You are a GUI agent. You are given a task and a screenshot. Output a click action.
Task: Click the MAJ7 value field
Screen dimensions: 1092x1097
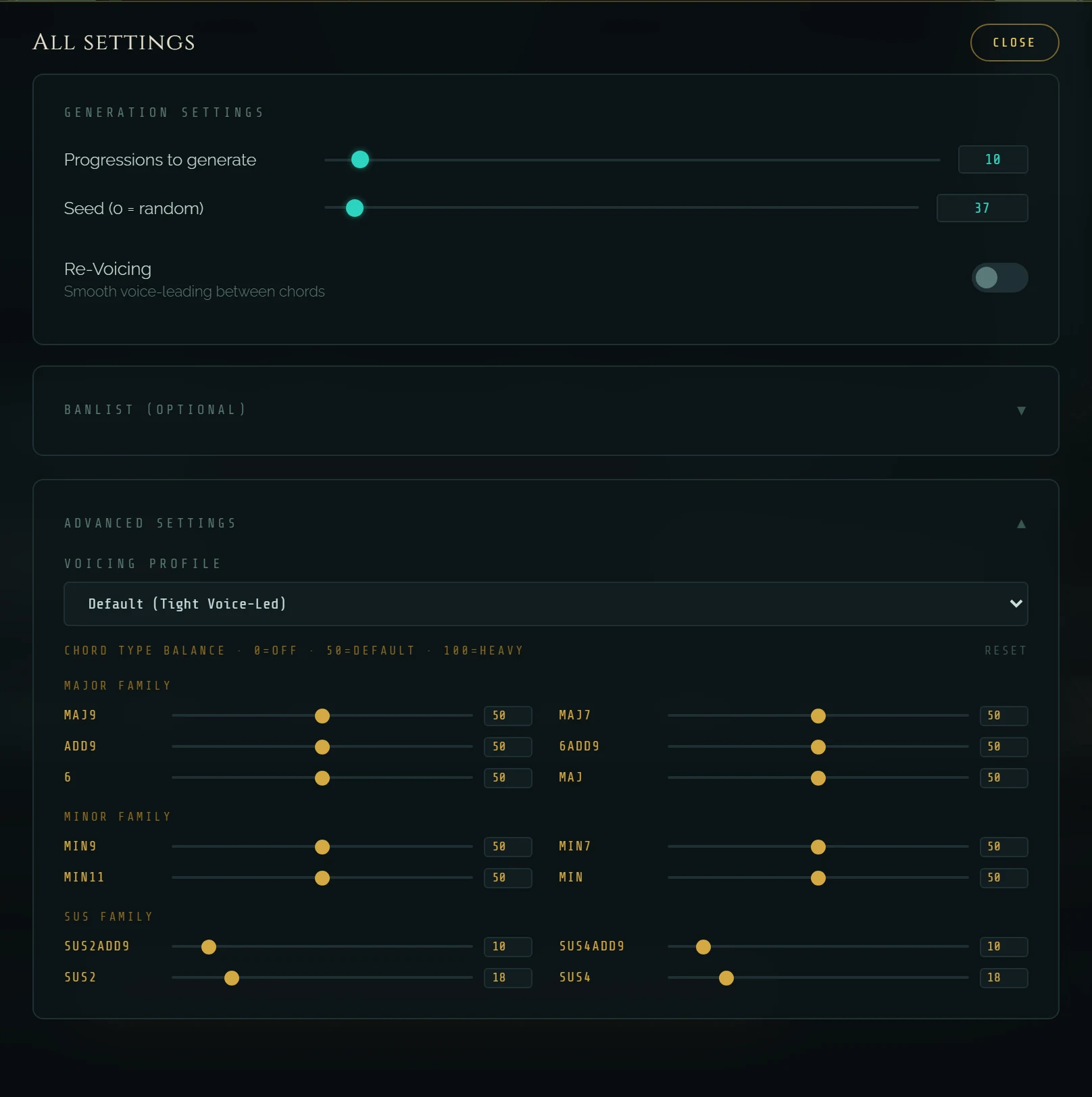click(x=1003, y=716)
